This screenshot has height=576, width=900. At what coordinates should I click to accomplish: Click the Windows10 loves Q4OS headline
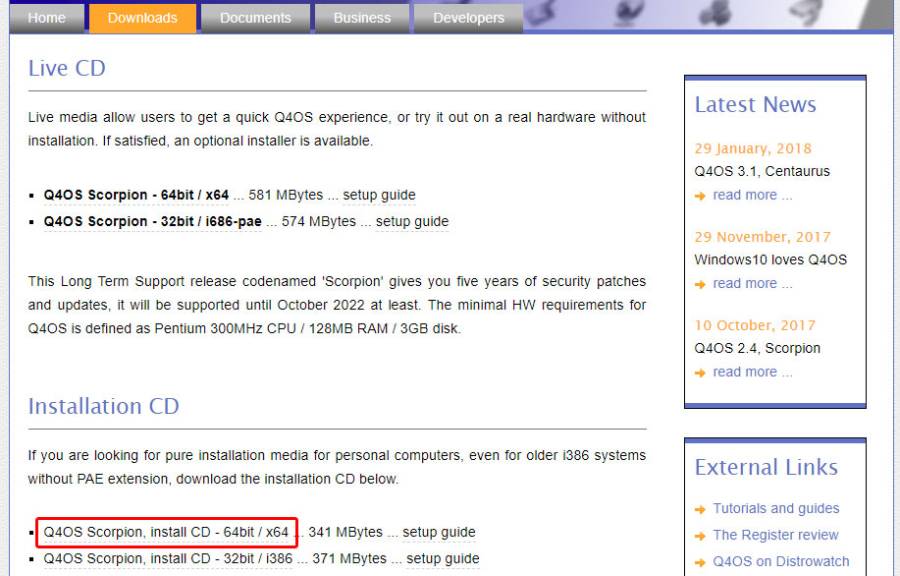pos(770,259)
